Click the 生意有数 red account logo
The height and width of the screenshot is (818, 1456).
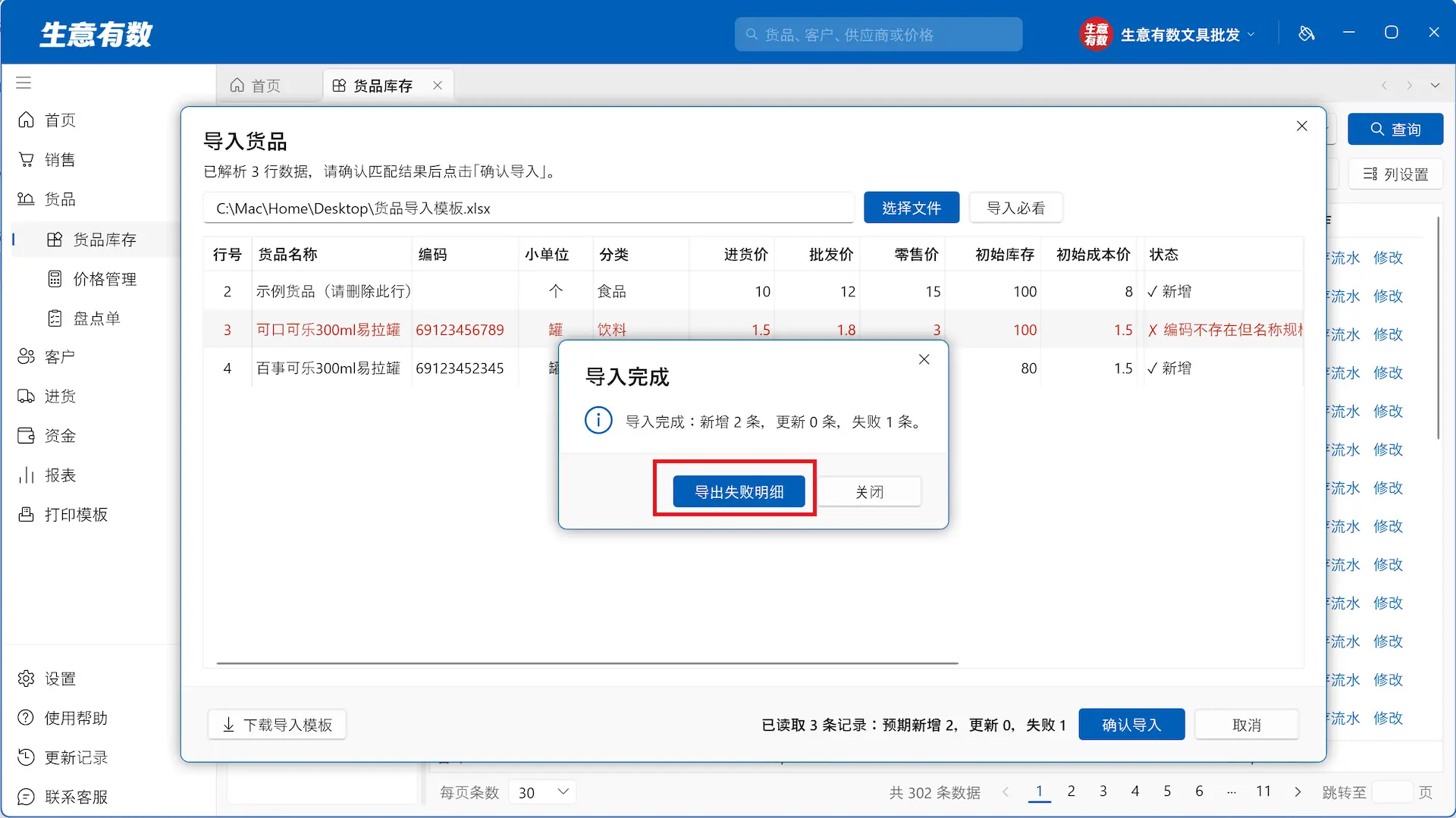[x=1095, y=34]
